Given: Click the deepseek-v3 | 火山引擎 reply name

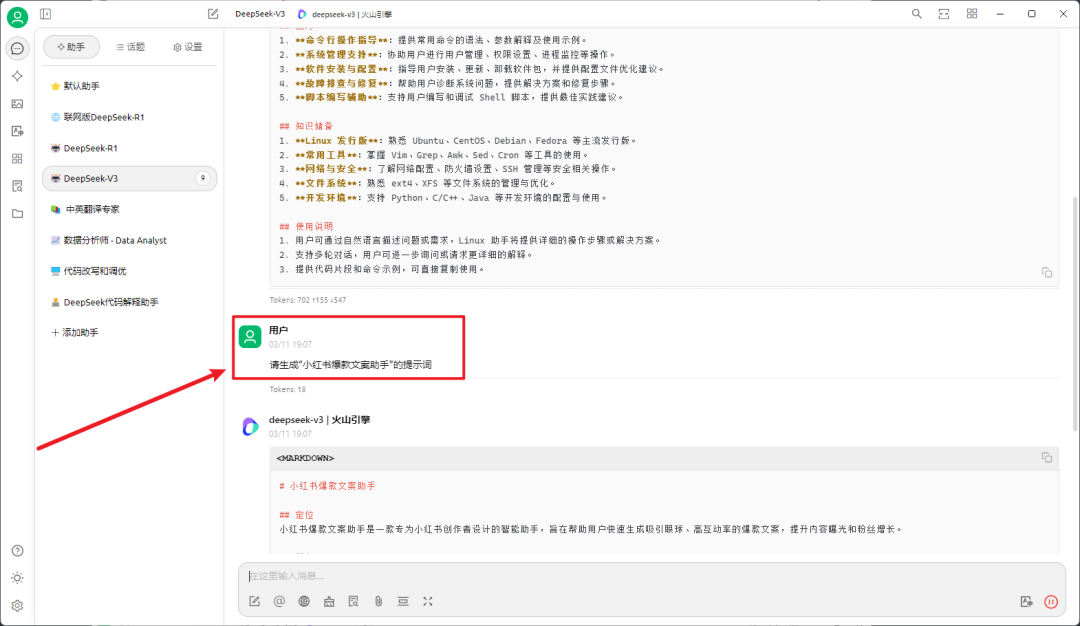Looking at the screenshot, I should tap(320, 419).
